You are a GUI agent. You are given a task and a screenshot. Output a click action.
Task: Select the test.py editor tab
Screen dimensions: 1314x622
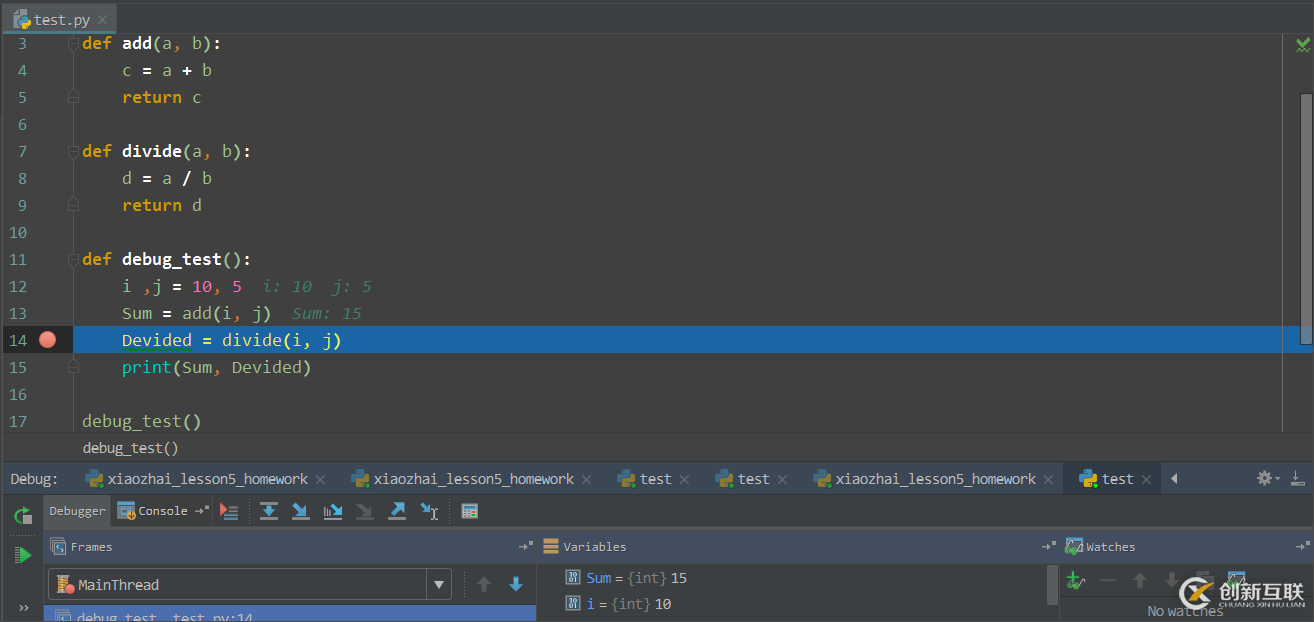[59, 19]
